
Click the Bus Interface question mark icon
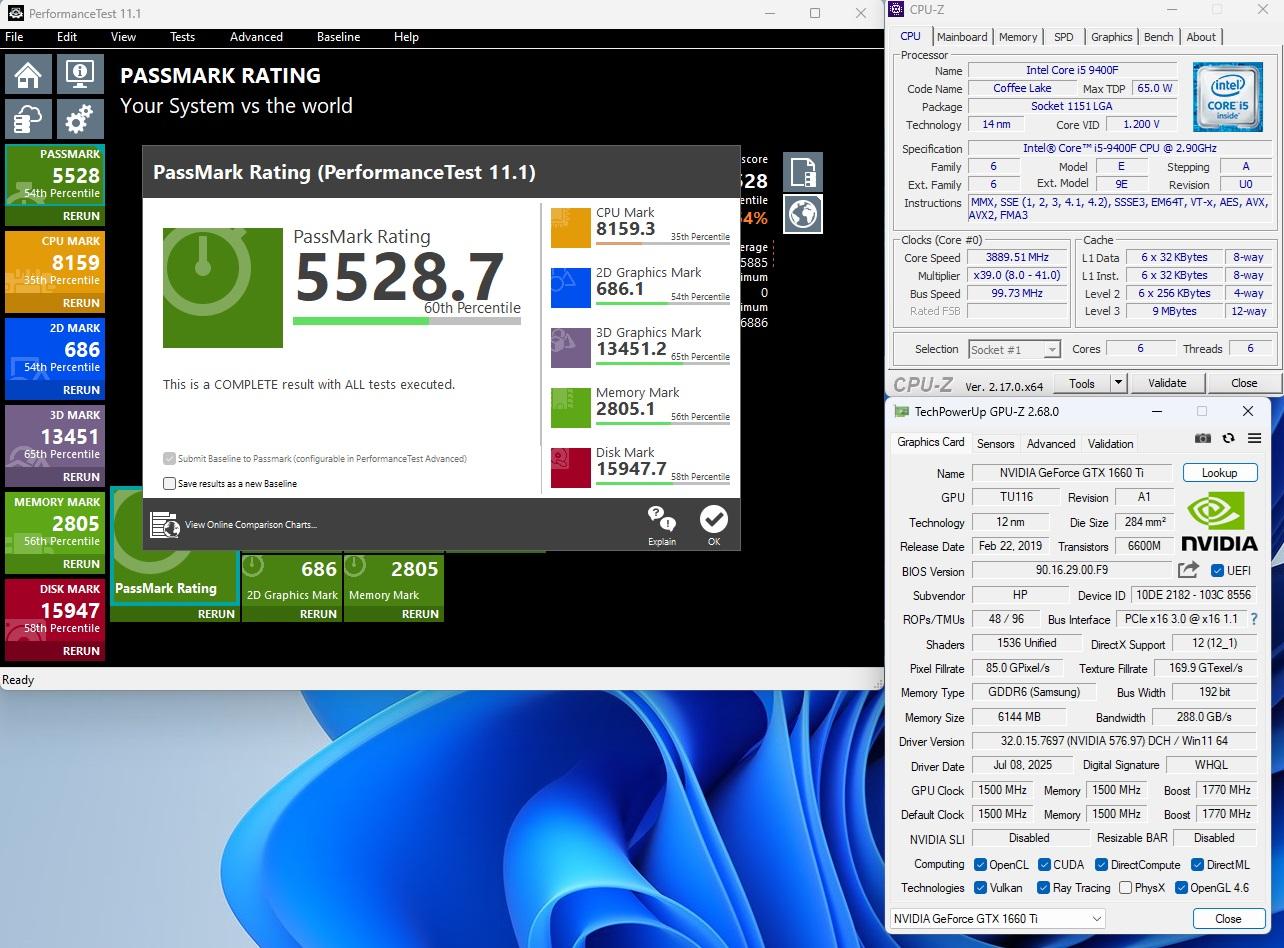pos(1255,620)
